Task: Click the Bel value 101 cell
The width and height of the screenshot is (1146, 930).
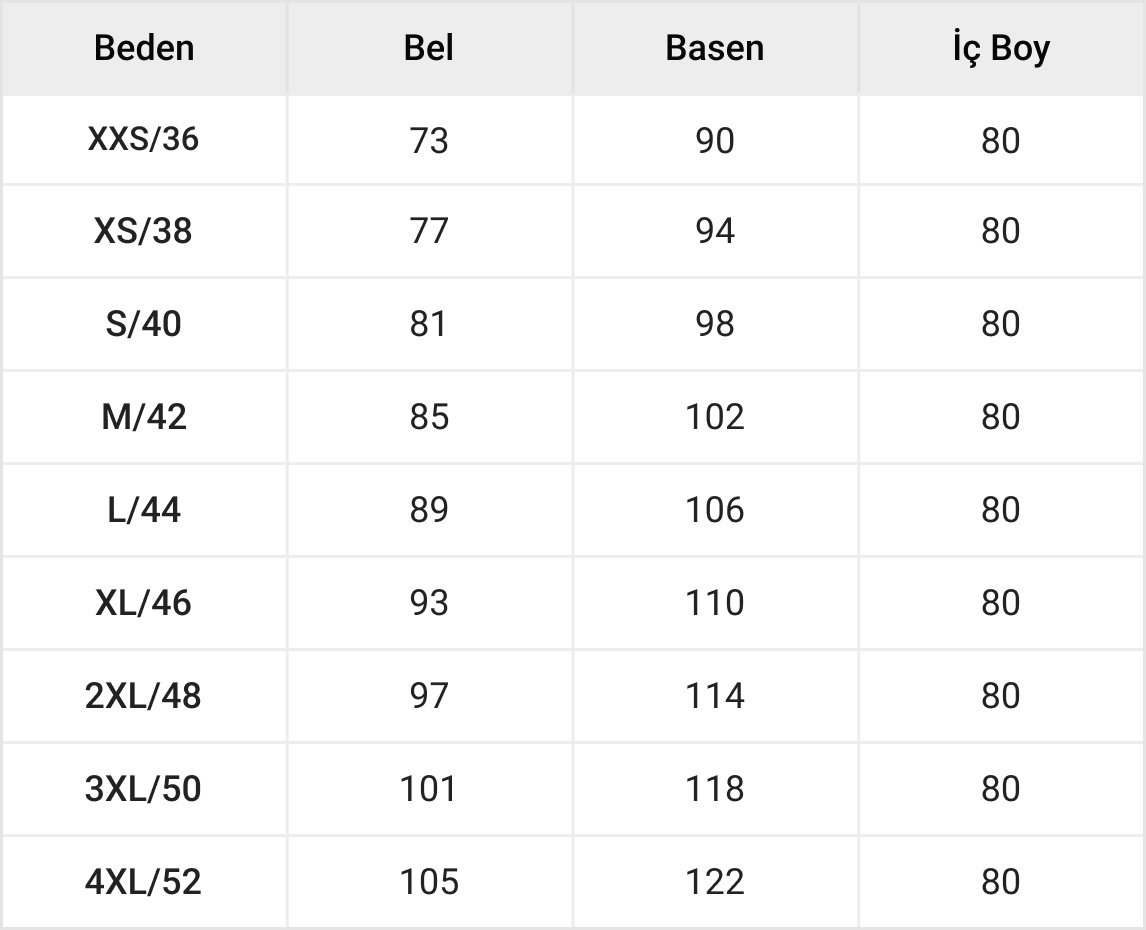Action: pyautogui.click(x=429, y=789)
